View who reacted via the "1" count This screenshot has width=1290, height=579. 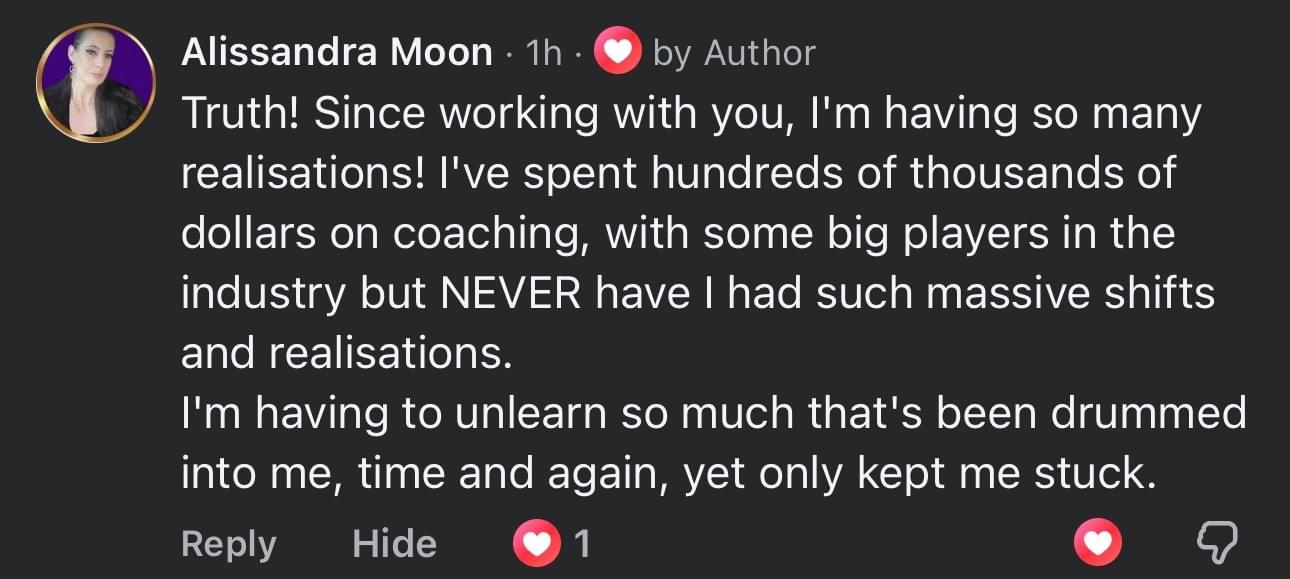point(583,544)
